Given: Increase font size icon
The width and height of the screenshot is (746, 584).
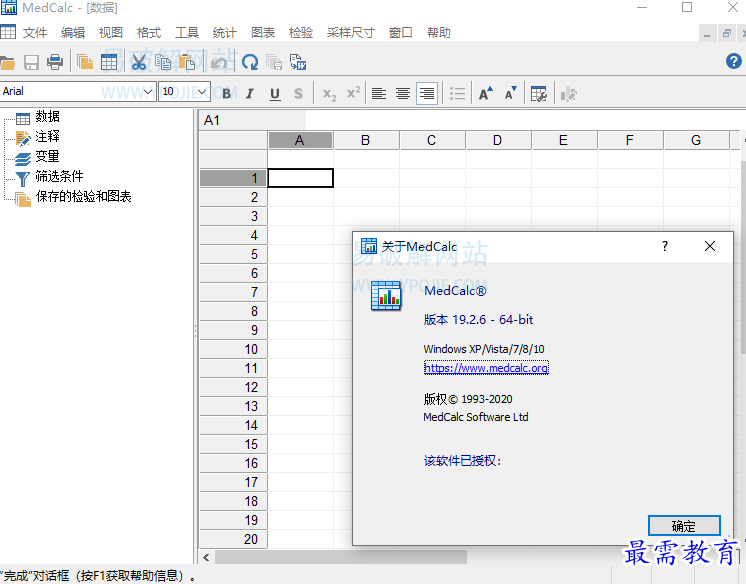Looking at the screenshot, I should [486, 93].
